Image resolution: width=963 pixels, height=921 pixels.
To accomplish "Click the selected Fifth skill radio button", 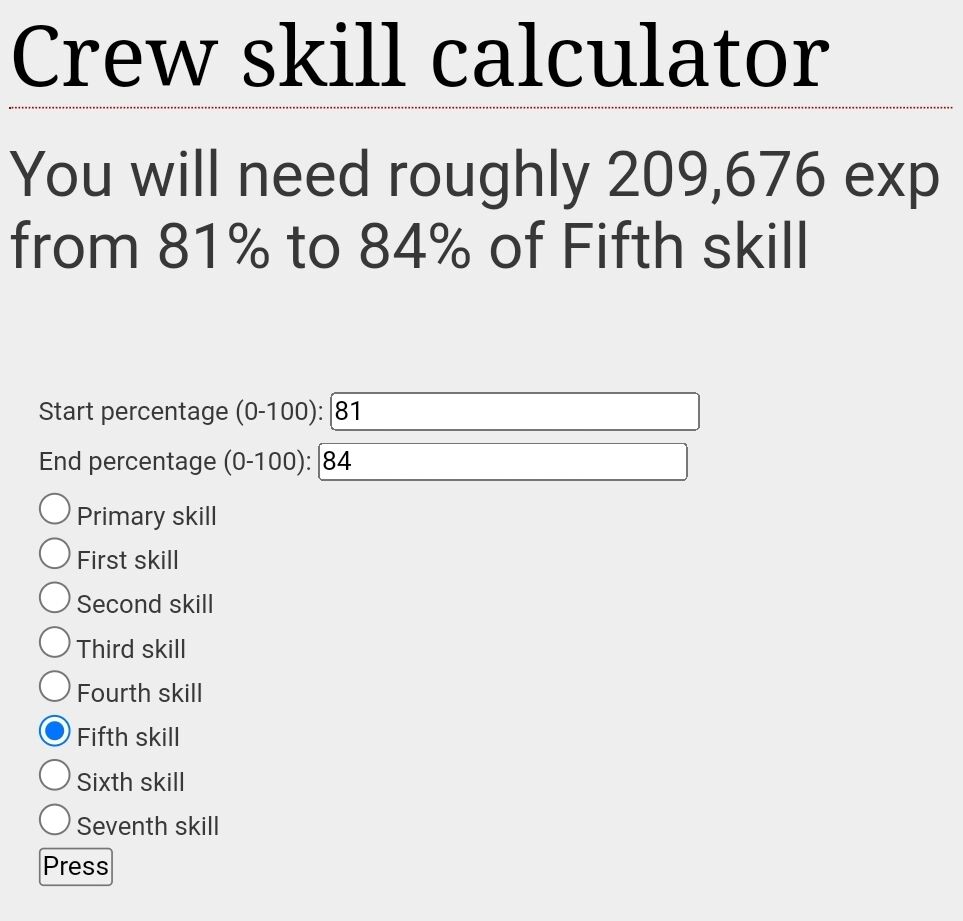I will (55, 731).
